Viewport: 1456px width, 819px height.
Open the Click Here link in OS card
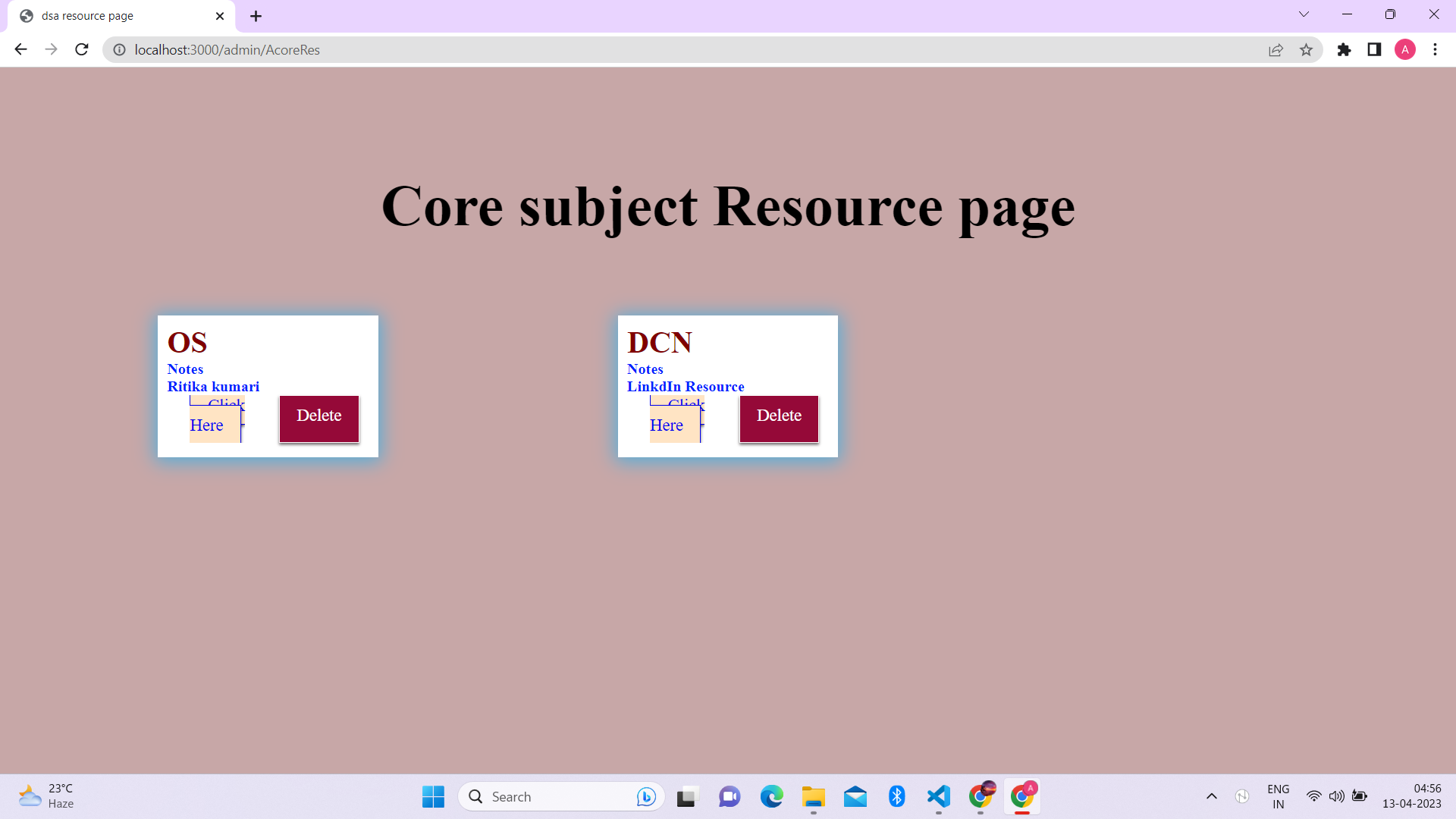coord(207,425)
